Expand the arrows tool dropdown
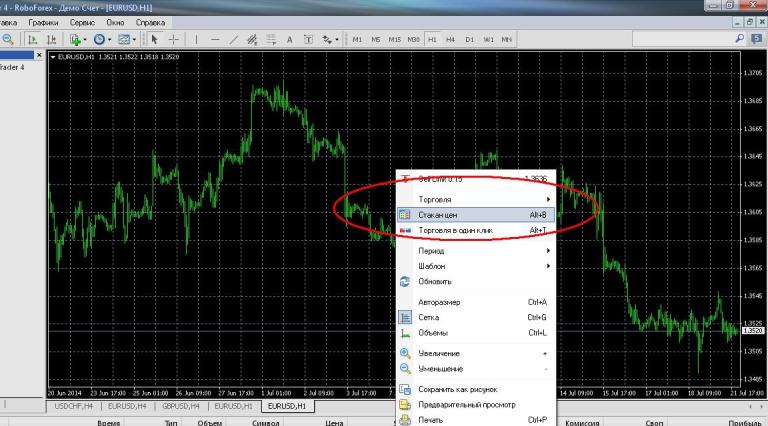 337,39
